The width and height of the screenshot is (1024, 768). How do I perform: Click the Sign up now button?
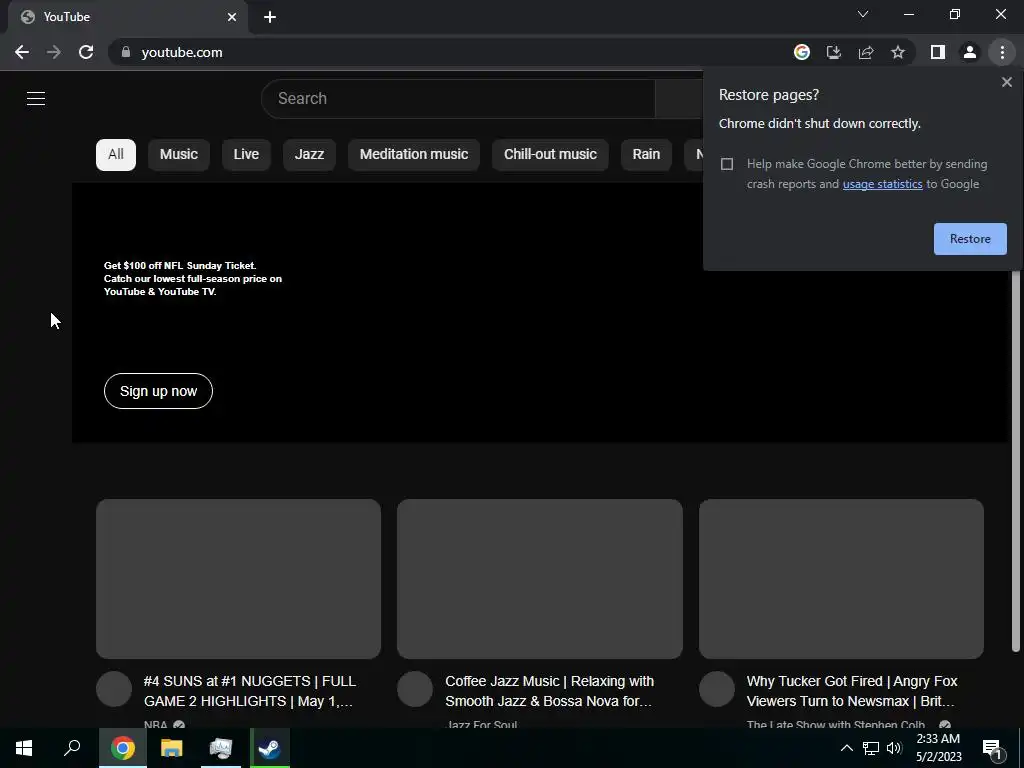point(158,391)
